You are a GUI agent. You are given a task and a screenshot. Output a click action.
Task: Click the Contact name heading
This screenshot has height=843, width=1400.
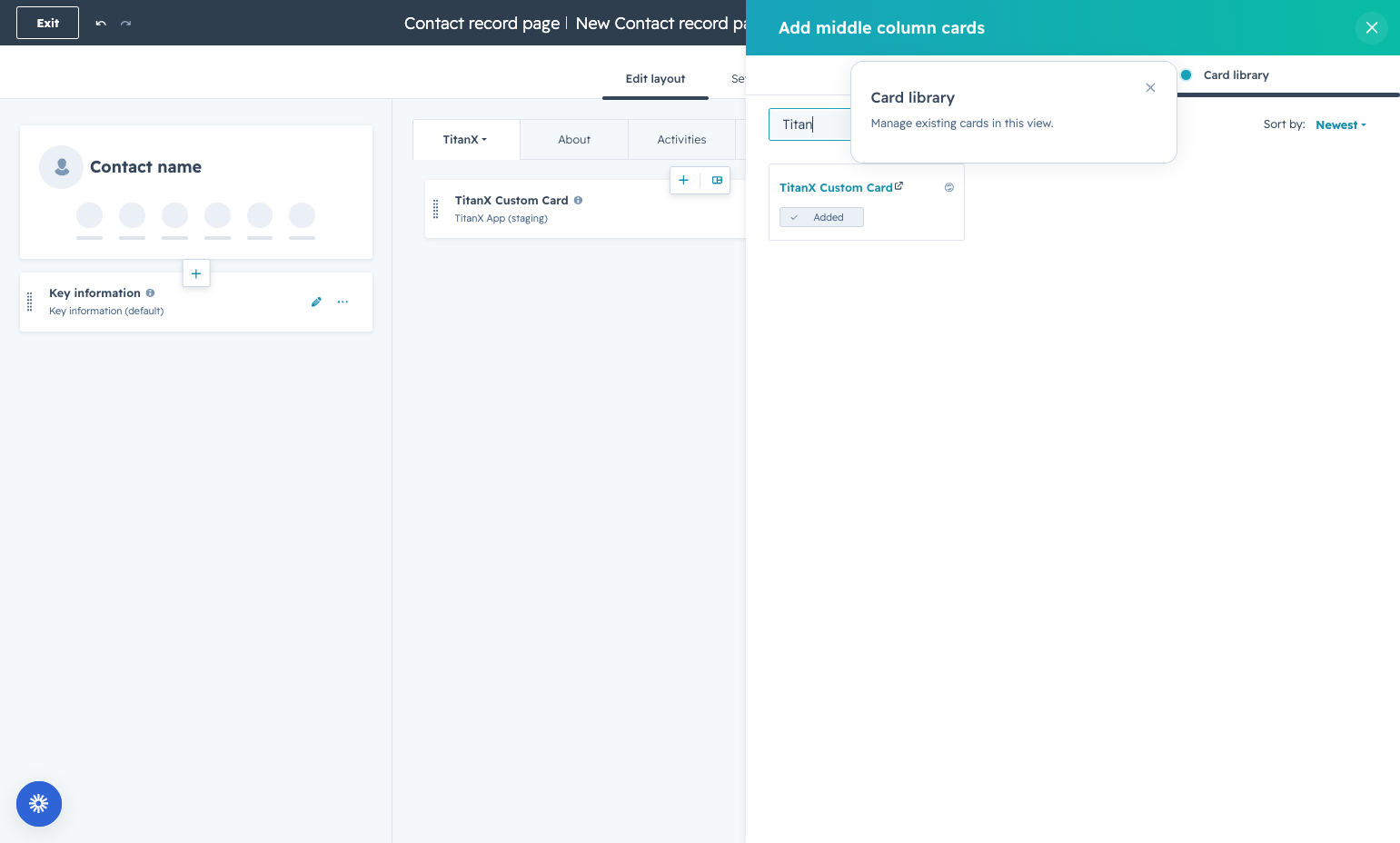click(x=145, y=167)
